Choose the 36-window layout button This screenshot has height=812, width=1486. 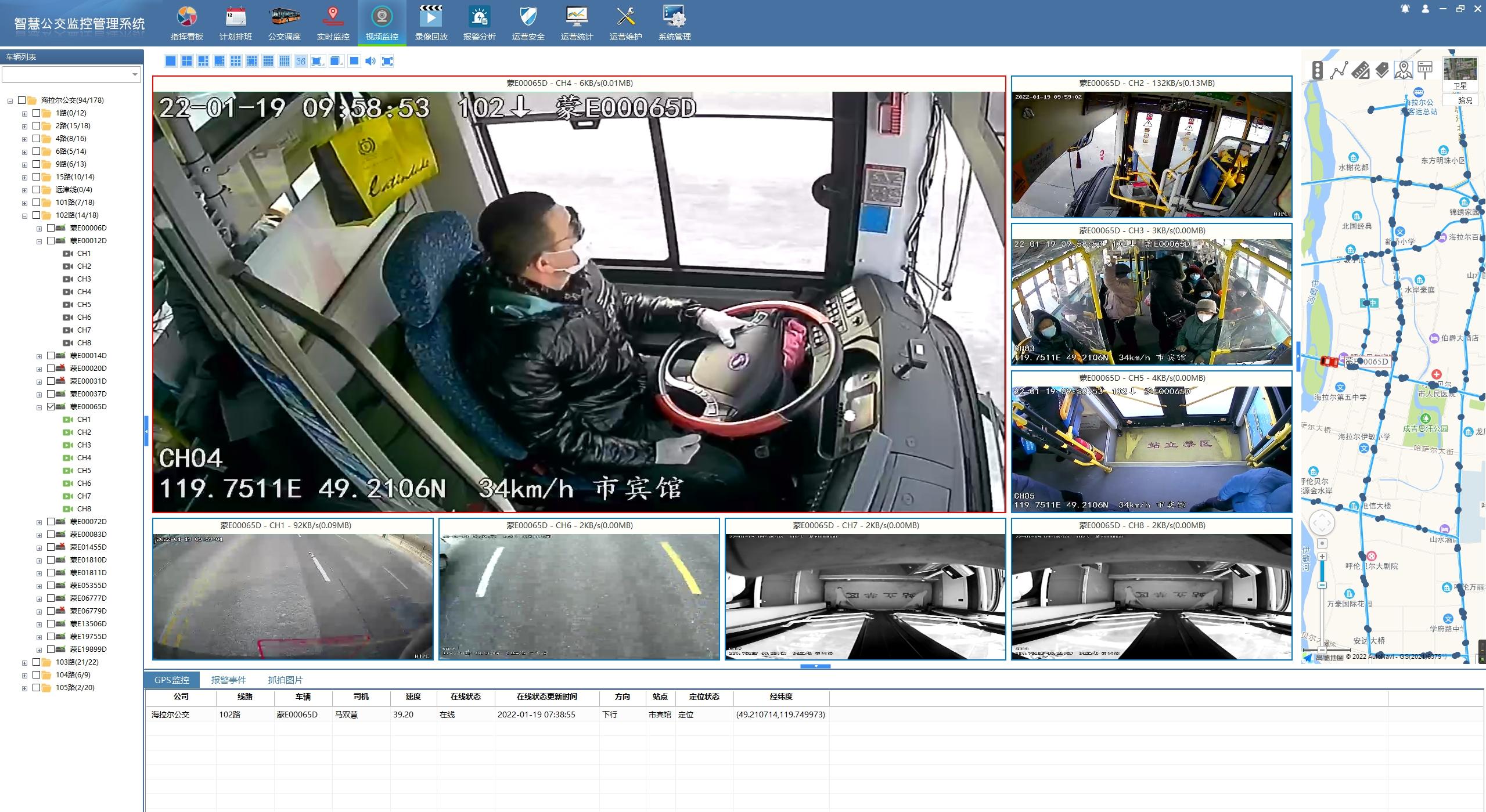(x=300, y=61)
